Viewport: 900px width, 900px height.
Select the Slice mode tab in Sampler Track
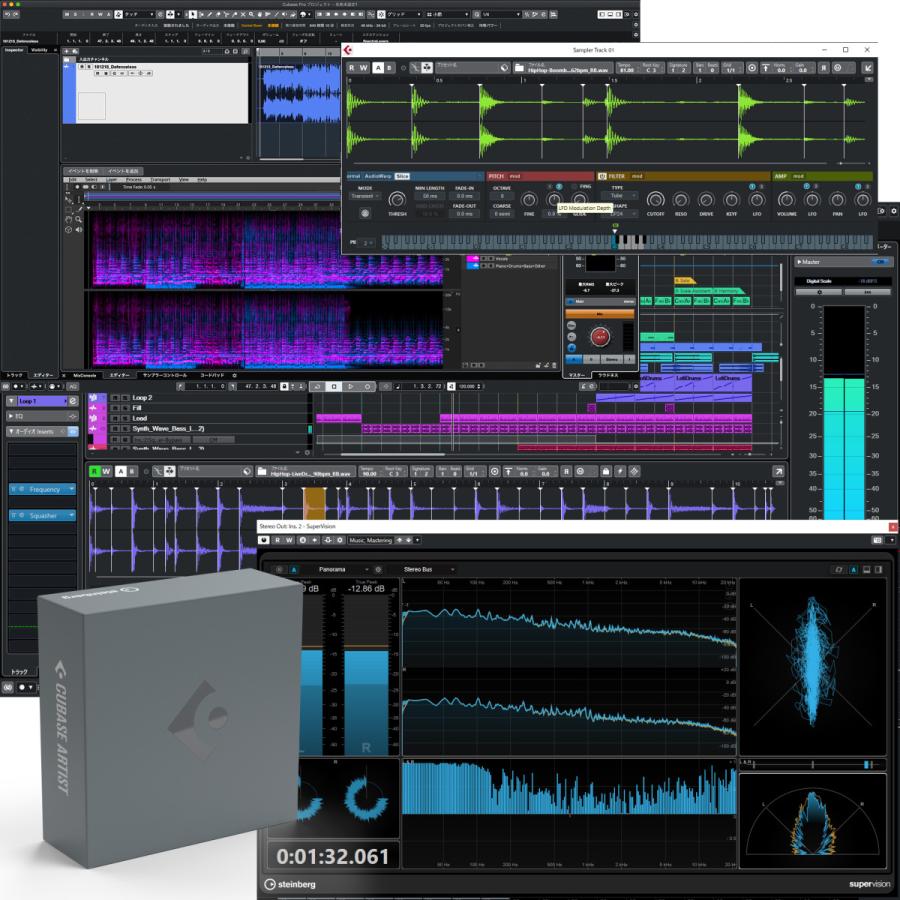pos(402,176)
